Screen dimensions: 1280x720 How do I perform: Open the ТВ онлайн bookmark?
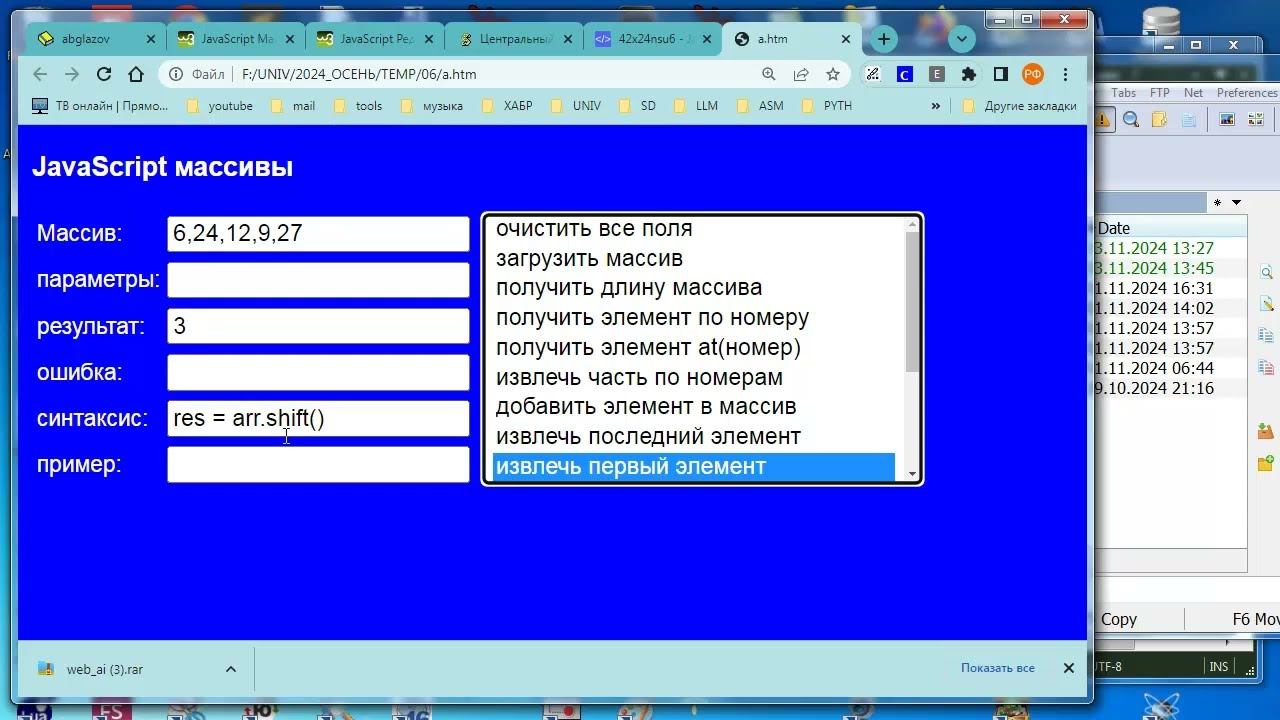100,106
